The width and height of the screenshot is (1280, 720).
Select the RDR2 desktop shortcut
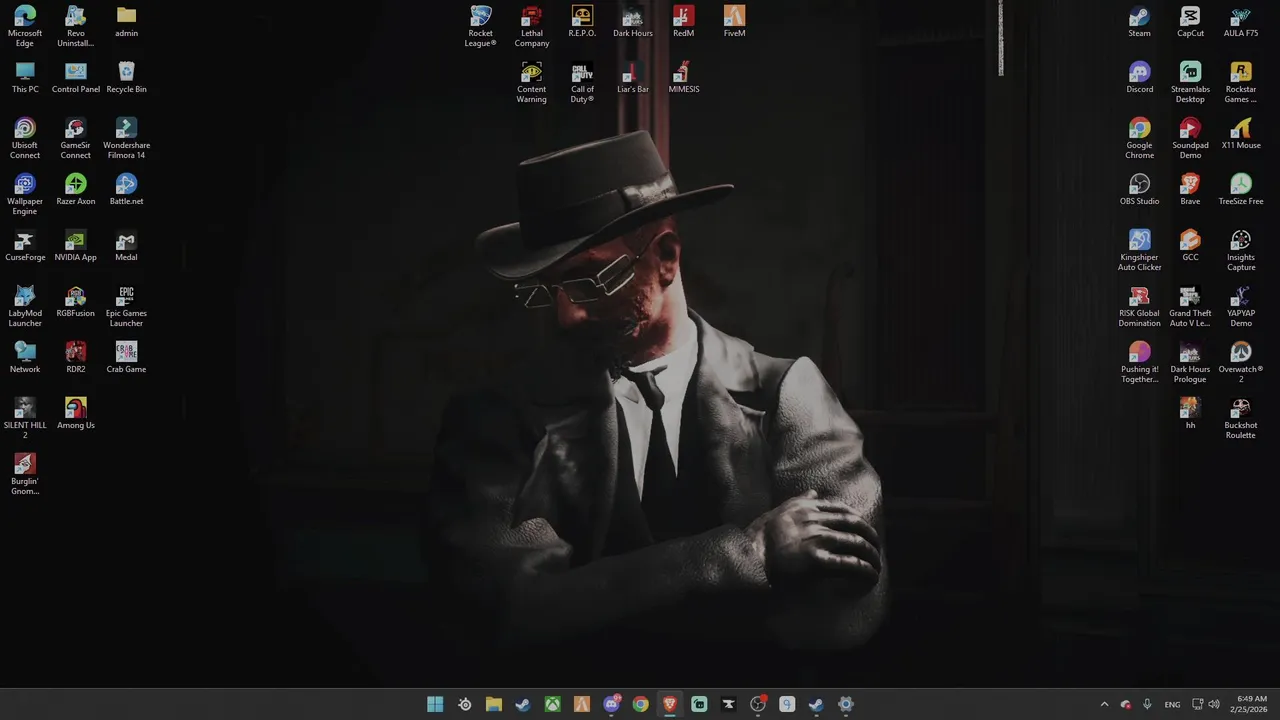[76, 357]
